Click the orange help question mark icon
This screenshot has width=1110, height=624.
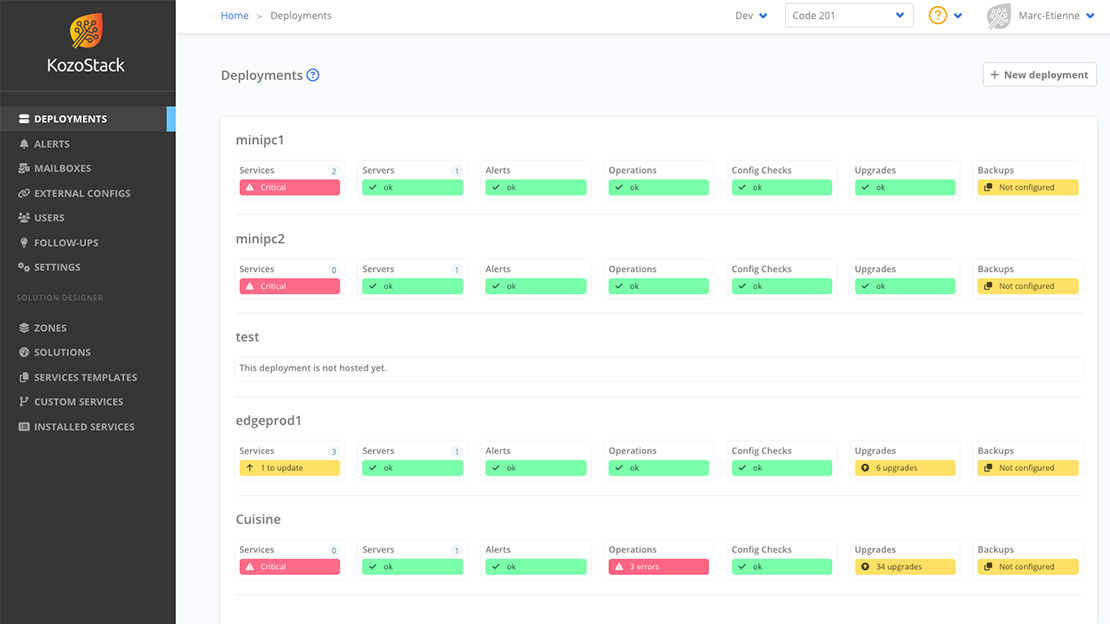click(x=938, y=15)
